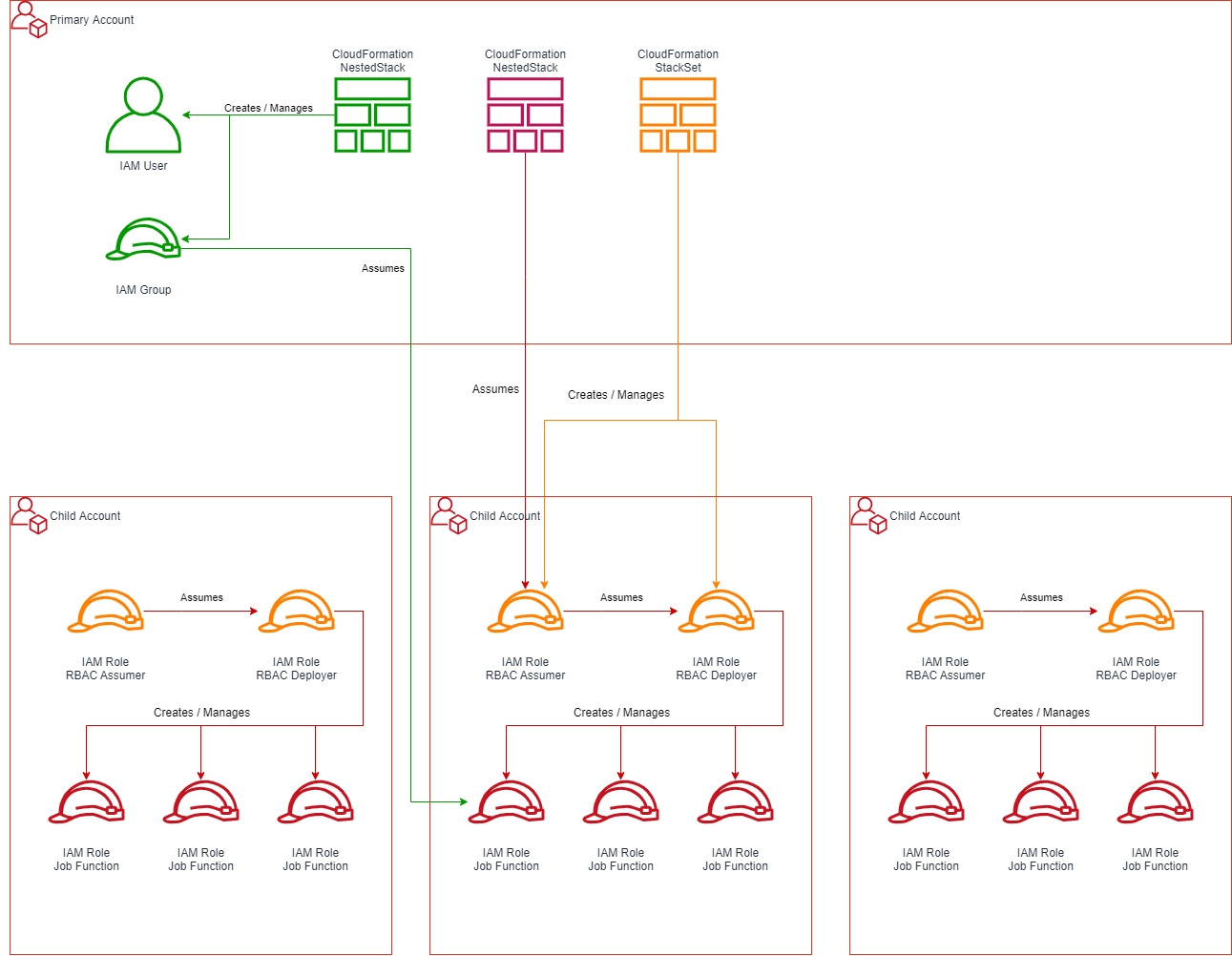Click 'Creates / Manages' label on the orange line
The image size is (1232, 956).
point(616,395)
